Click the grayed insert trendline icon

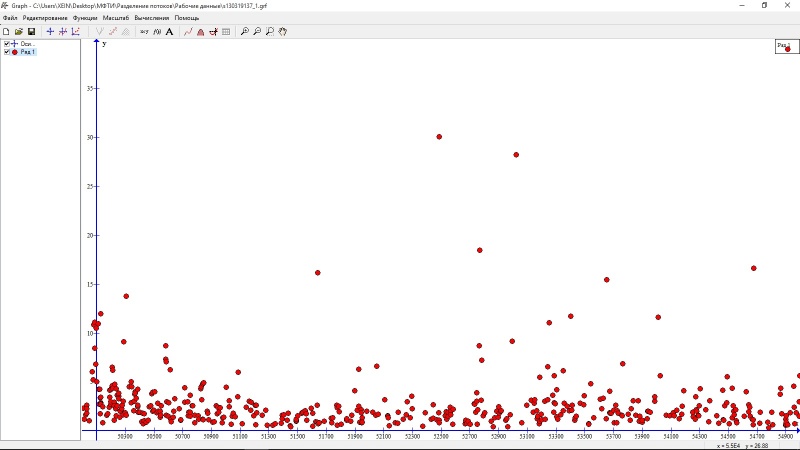[113, 32]
